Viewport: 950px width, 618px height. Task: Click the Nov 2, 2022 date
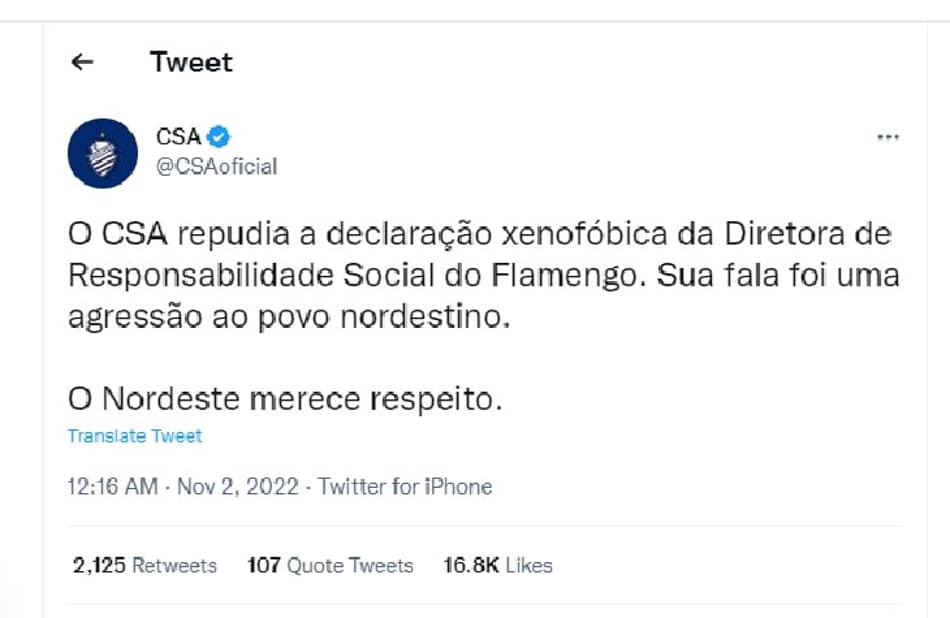point(238,487)
